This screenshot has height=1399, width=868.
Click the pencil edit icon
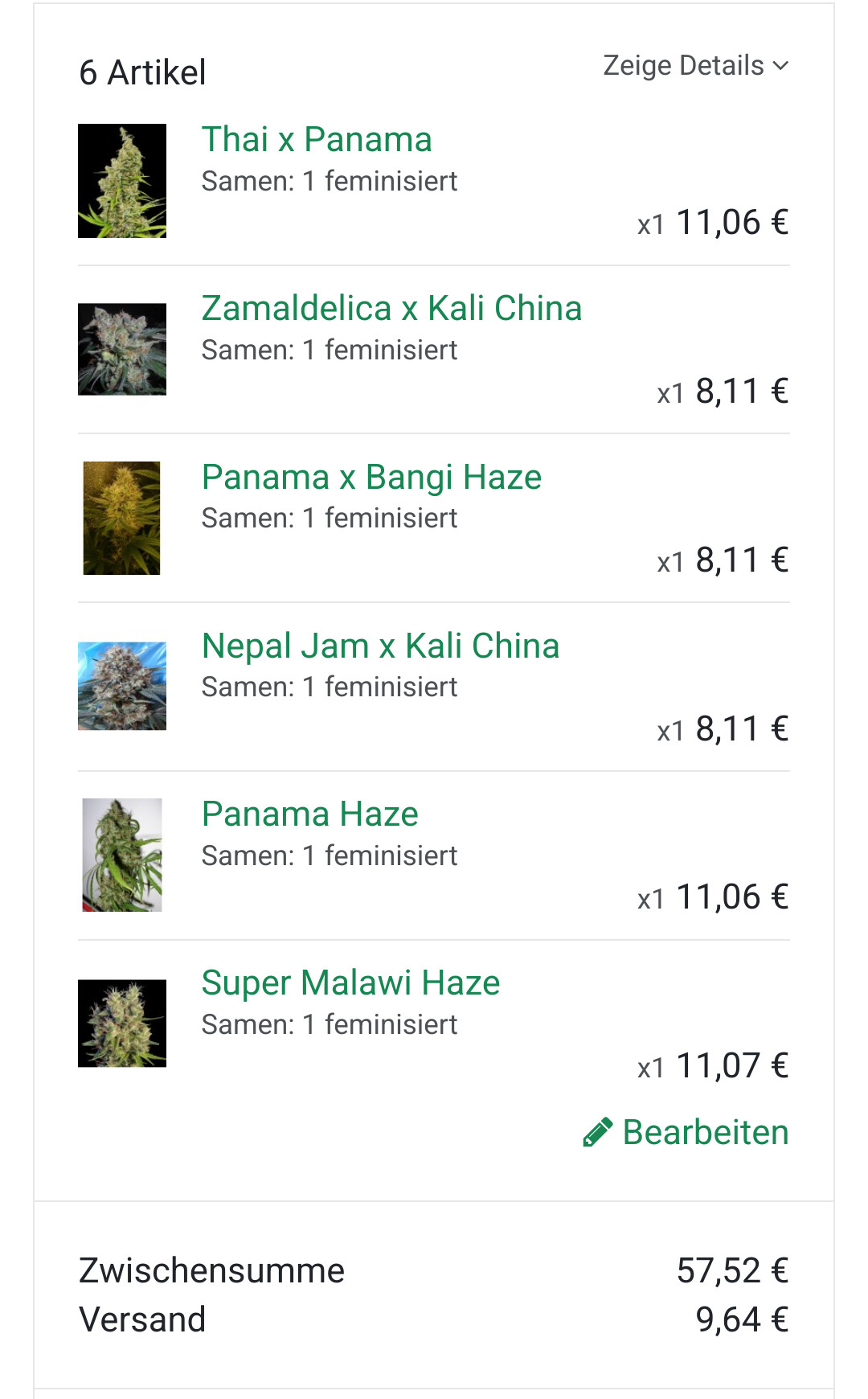click(597, 1132)
